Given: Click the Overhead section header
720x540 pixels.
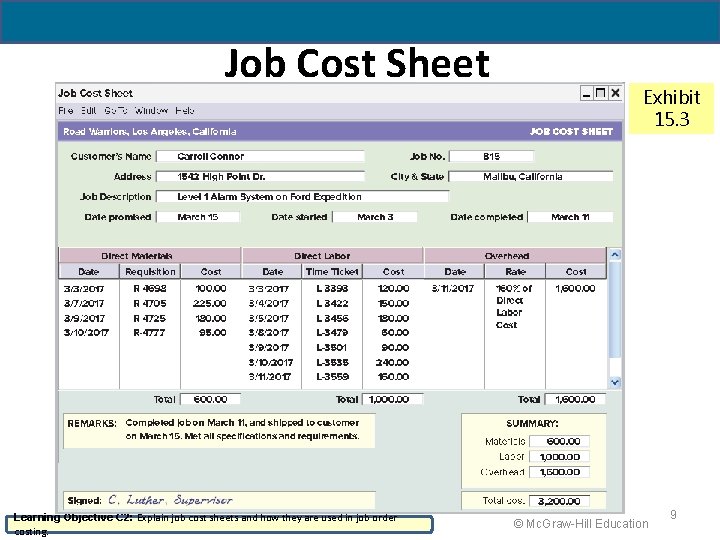Looking at the screenshot, I should [x=515, y=256].
